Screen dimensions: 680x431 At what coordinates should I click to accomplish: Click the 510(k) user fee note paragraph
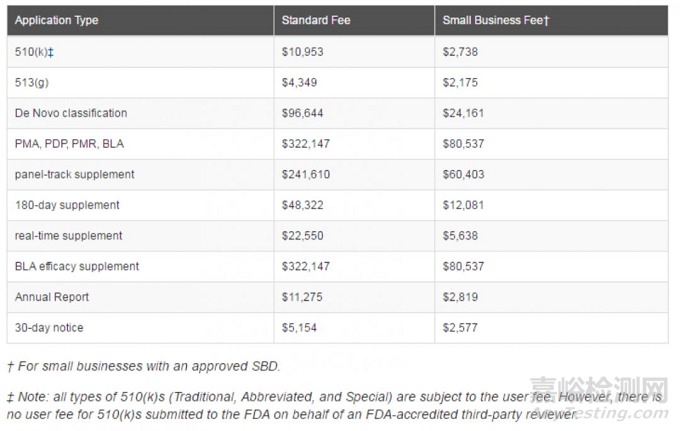(330, 405)
